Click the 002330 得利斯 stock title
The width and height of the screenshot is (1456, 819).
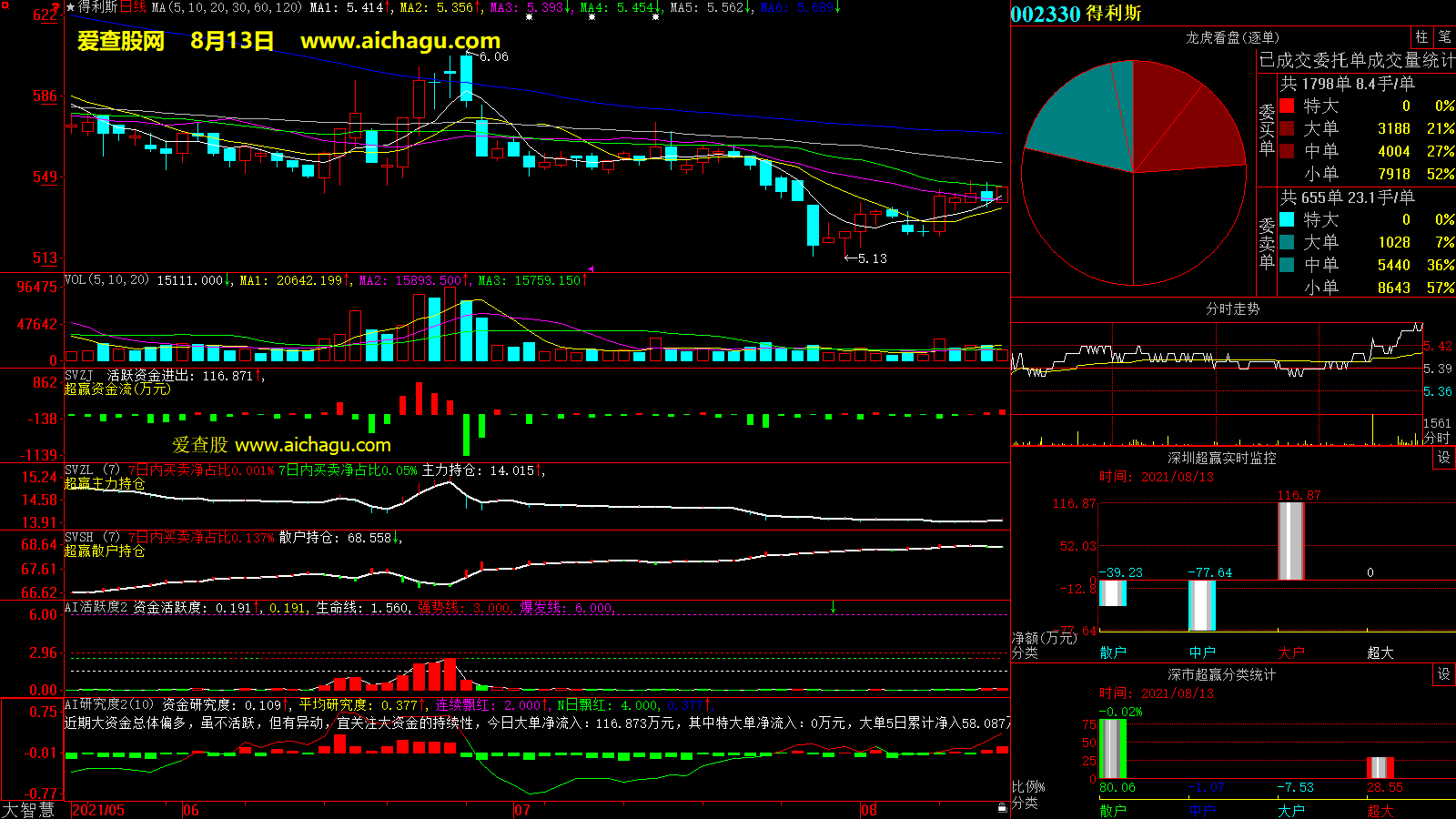(1076, 14)
